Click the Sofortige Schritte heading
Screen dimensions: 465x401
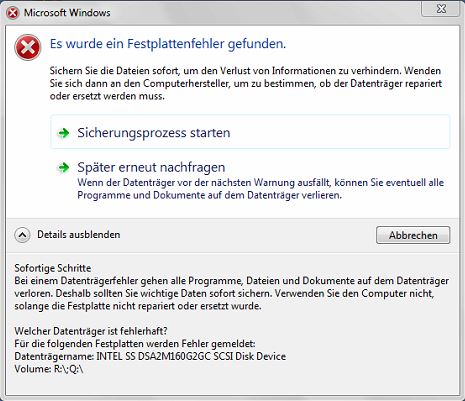pyautogui.click(x=53, y=268)
